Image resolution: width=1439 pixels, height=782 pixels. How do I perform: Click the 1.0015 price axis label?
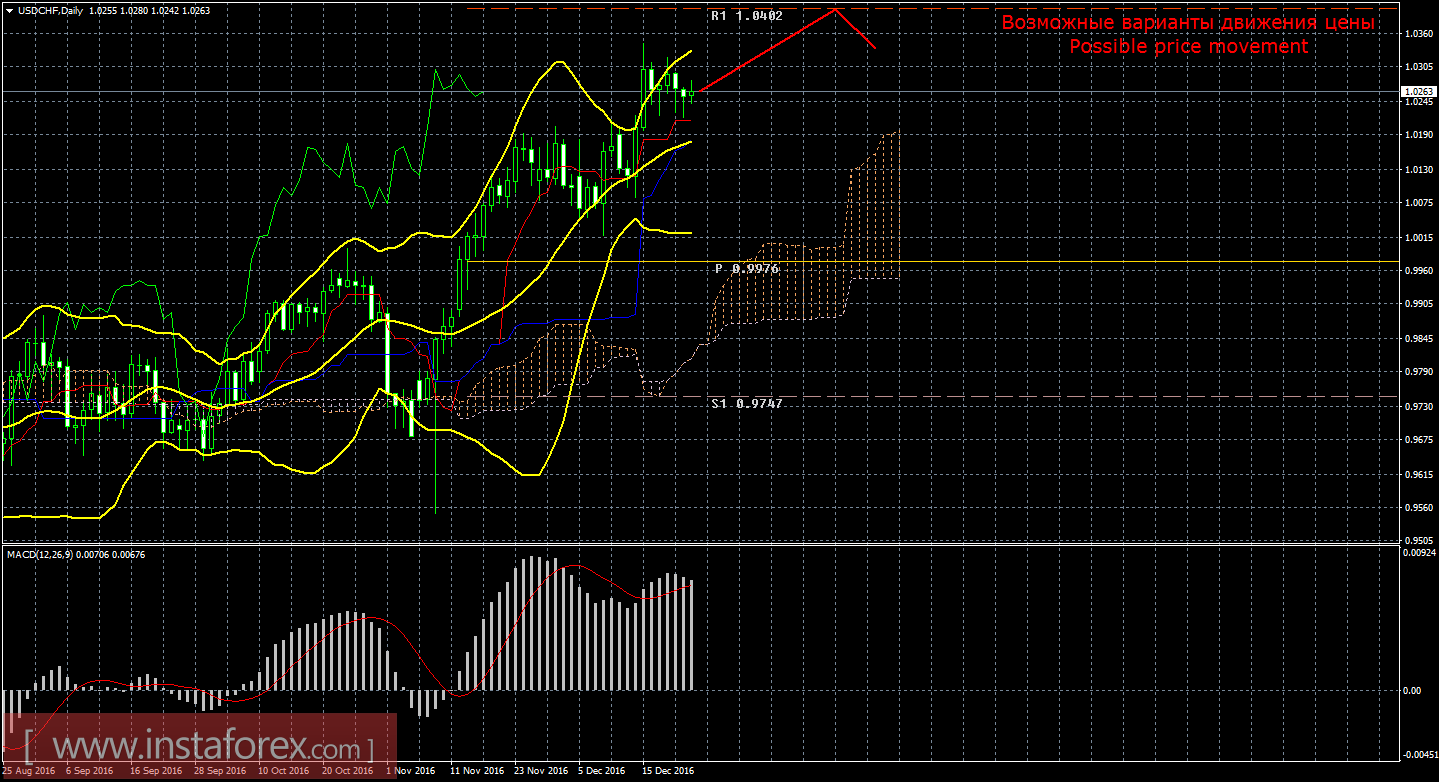click(x=1418, y=237)
